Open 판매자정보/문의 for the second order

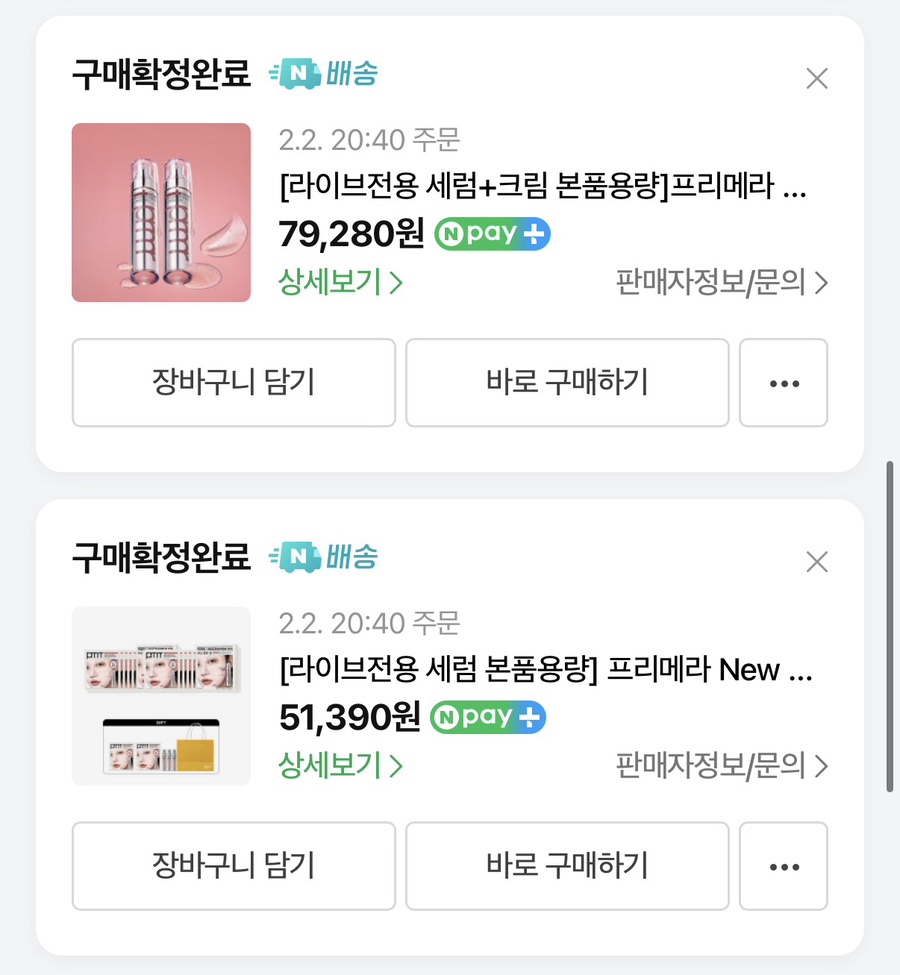pyautogui.click(x=722, y=766)
